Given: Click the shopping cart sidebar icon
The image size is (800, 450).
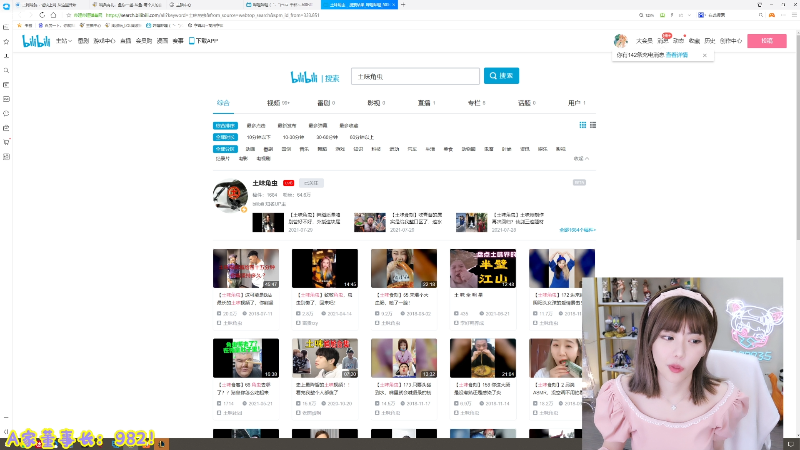Looking at the screenshot, I should tap(6, 142).
